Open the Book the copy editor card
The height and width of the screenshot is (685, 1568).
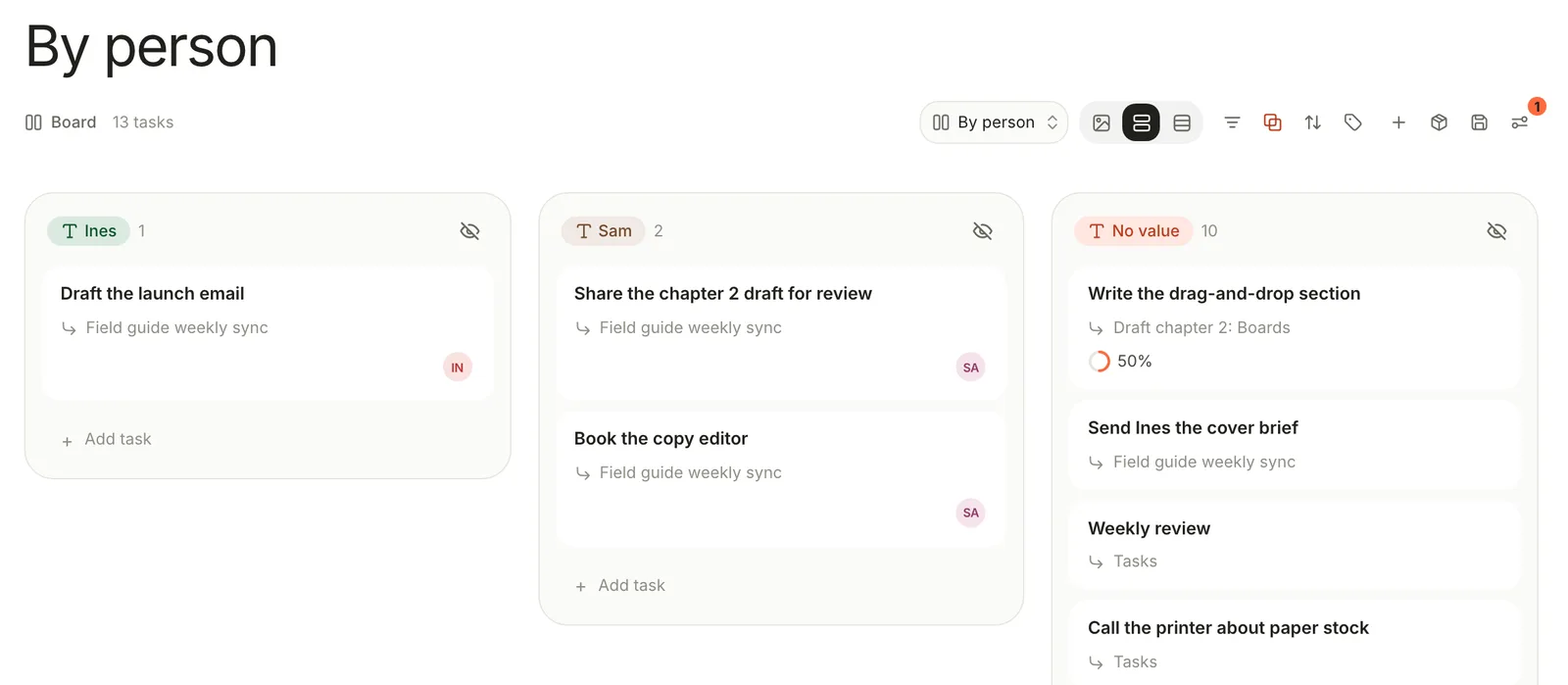(x=781, y=479)
